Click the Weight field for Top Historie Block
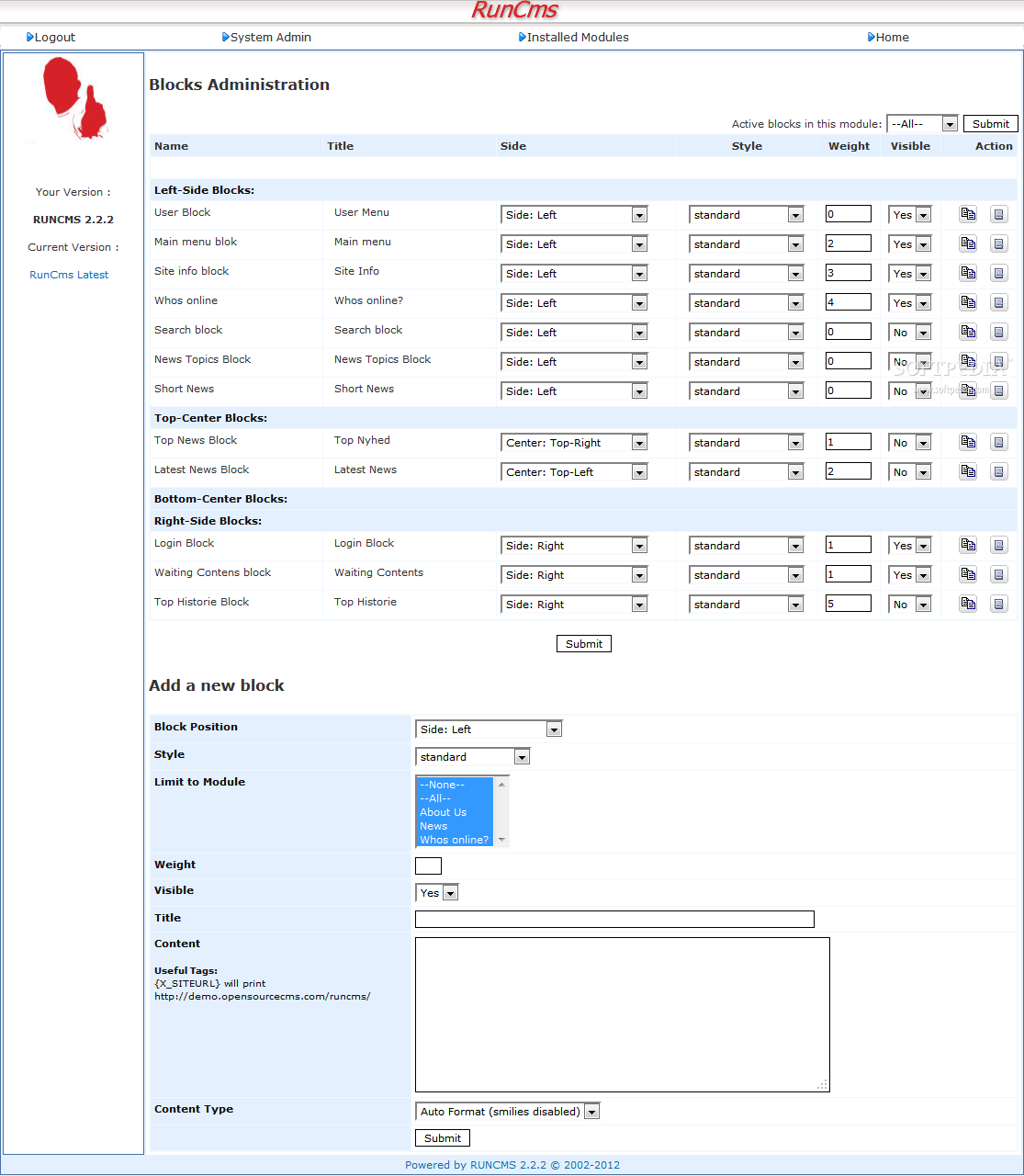This screenshot has height=1176, width=1024. coord(849,604)
